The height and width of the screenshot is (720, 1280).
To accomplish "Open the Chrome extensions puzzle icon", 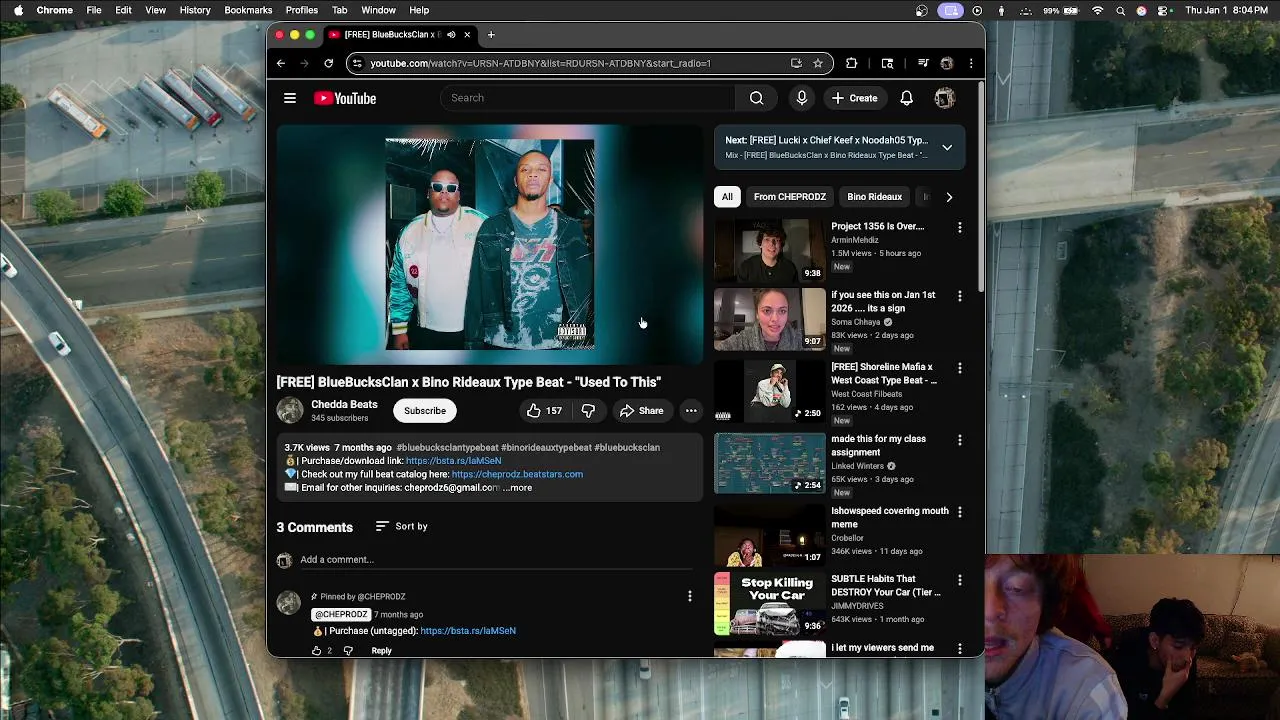I will point(851,63).
